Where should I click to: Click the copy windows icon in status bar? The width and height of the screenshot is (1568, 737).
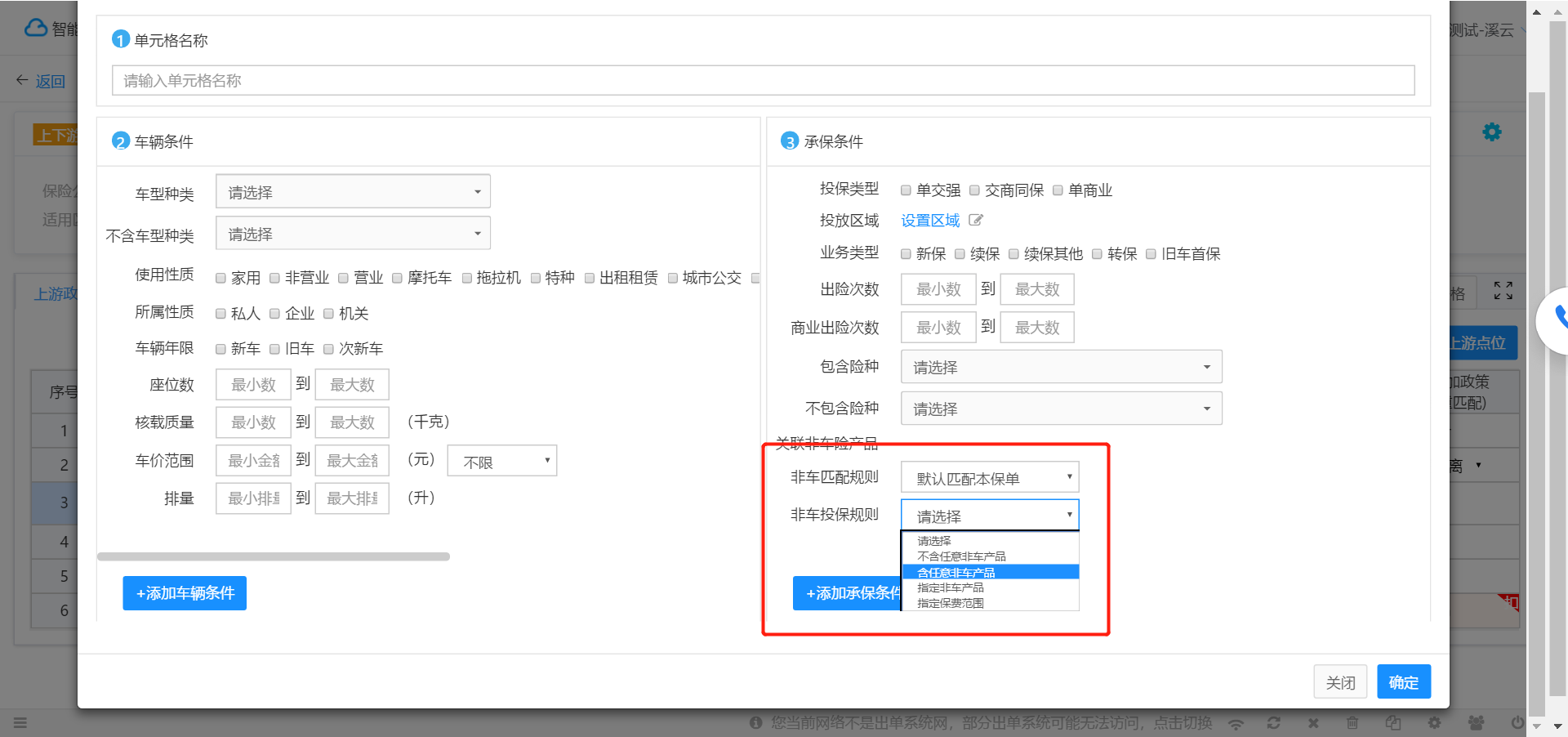pos(1393,723)
